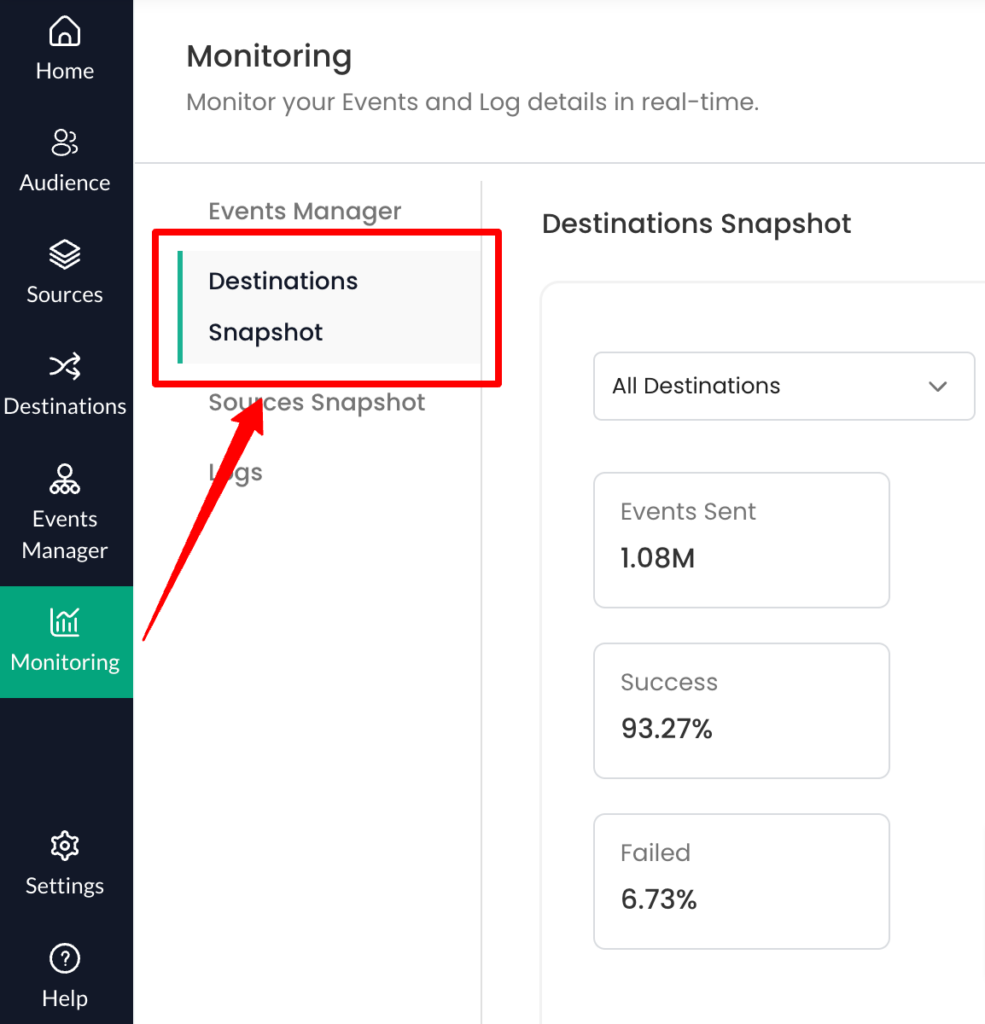Click the 1.08M events value
Image resolution: width=985 pixels, height=1024 pixels.
[x=657, y=558]
